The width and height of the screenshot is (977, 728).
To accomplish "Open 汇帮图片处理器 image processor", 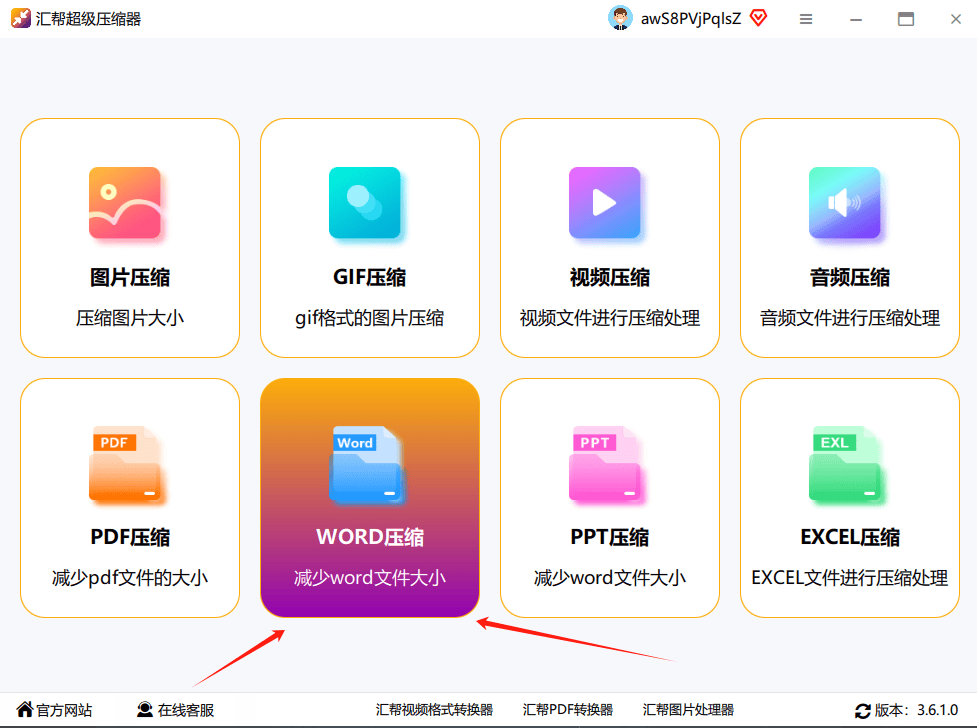I will pos(688,710).
